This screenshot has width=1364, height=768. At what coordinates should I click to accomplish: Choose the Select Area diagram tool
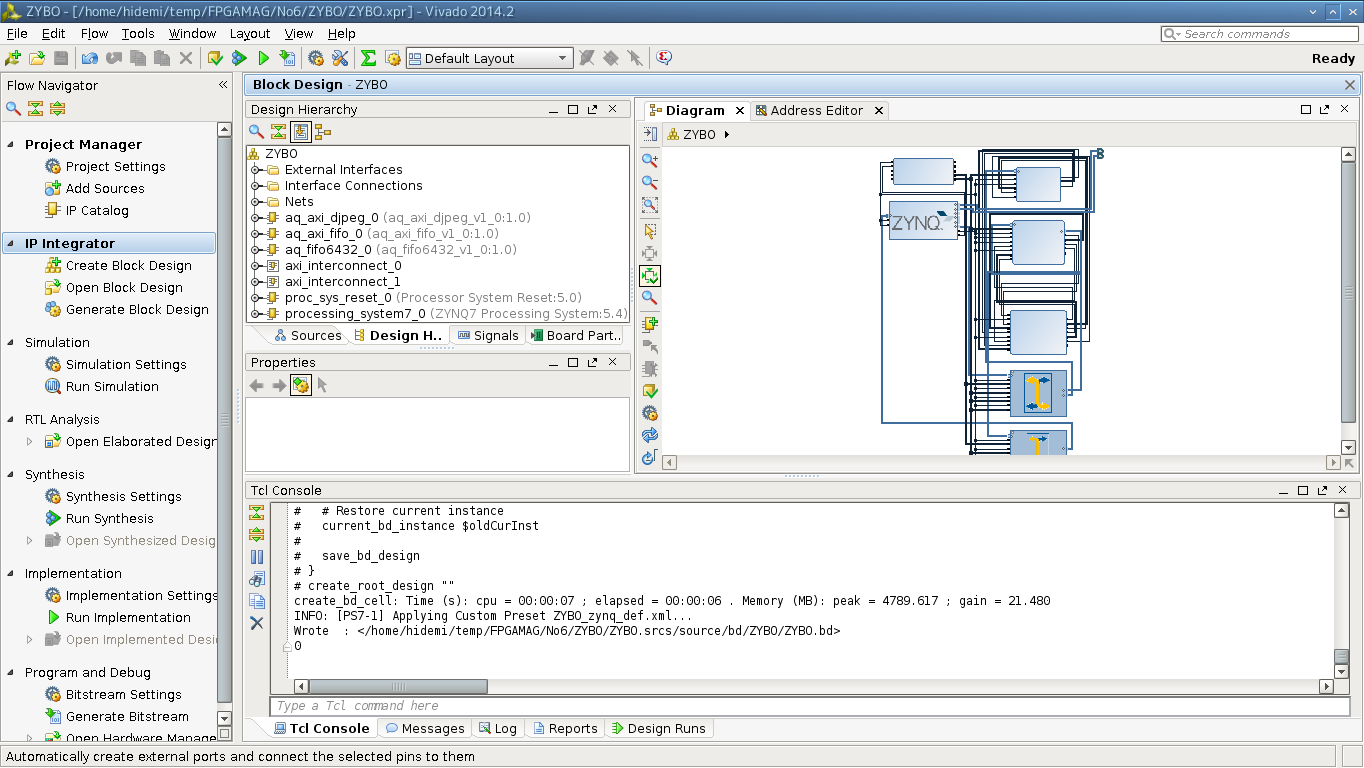click(650, 231)
